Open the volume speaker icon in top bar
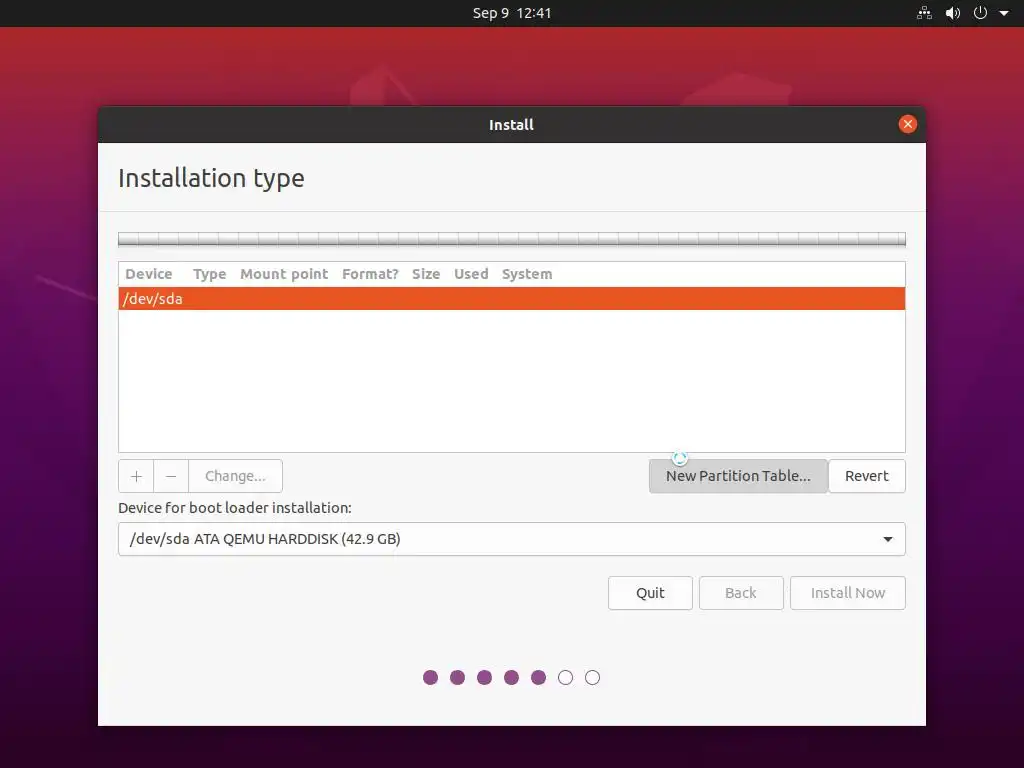The width and height of the screenshot is (1024, 768). click(953, 13)
